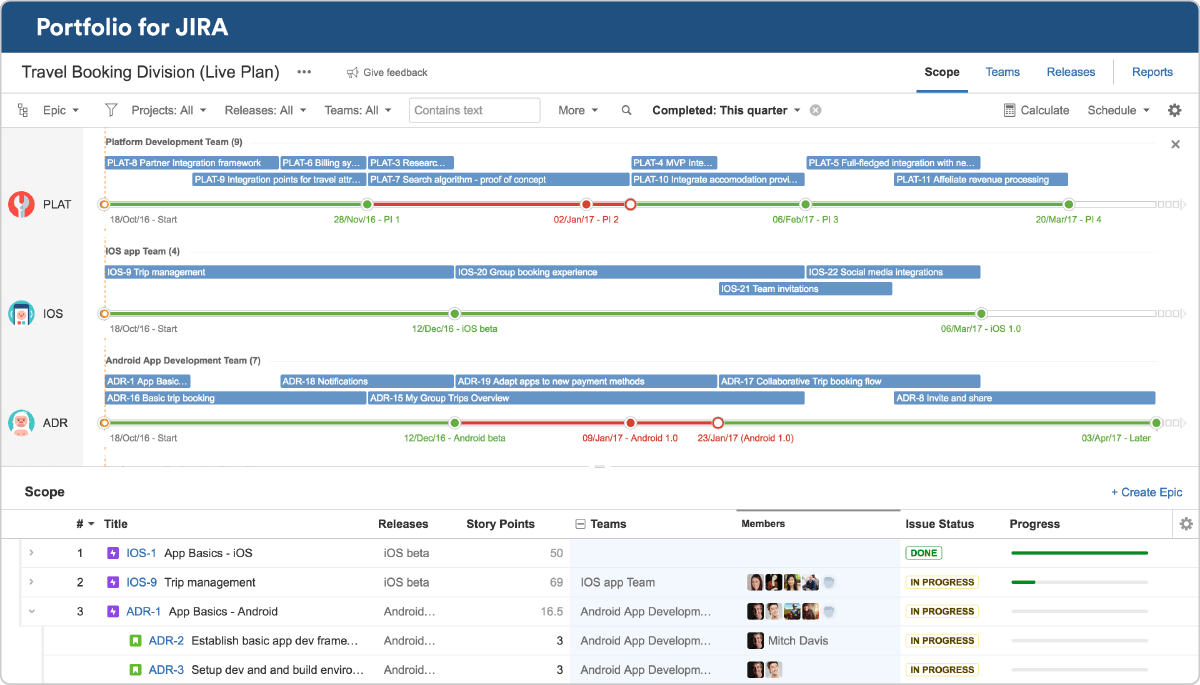Open the Reports tab
This screenshot has height=685, width=1200.
pyautogui.click(x=1152, y=72)
